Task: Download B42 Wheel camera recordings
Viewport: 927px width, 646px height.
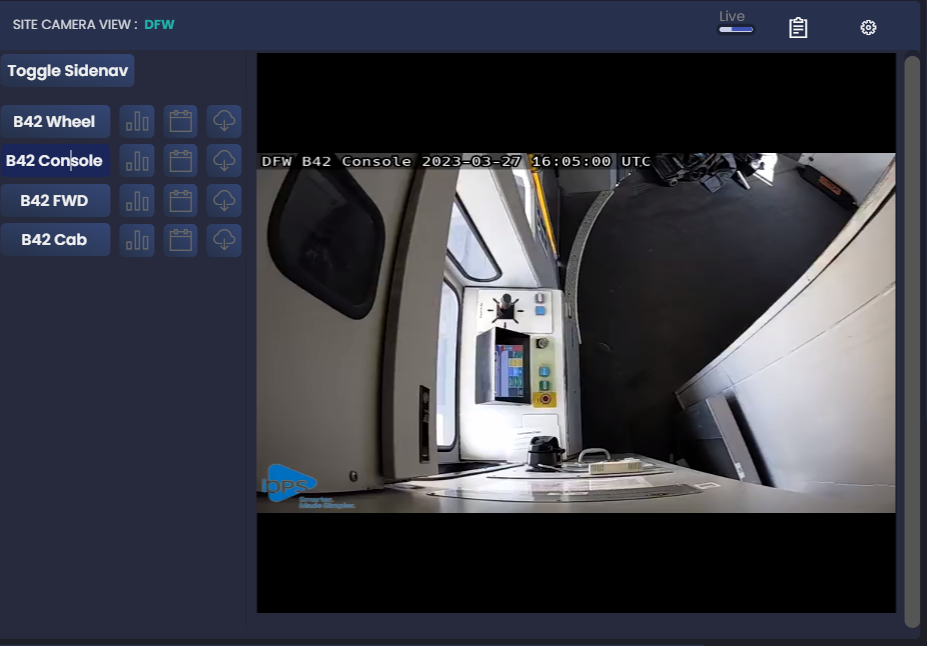Action: tap(224, 121)
